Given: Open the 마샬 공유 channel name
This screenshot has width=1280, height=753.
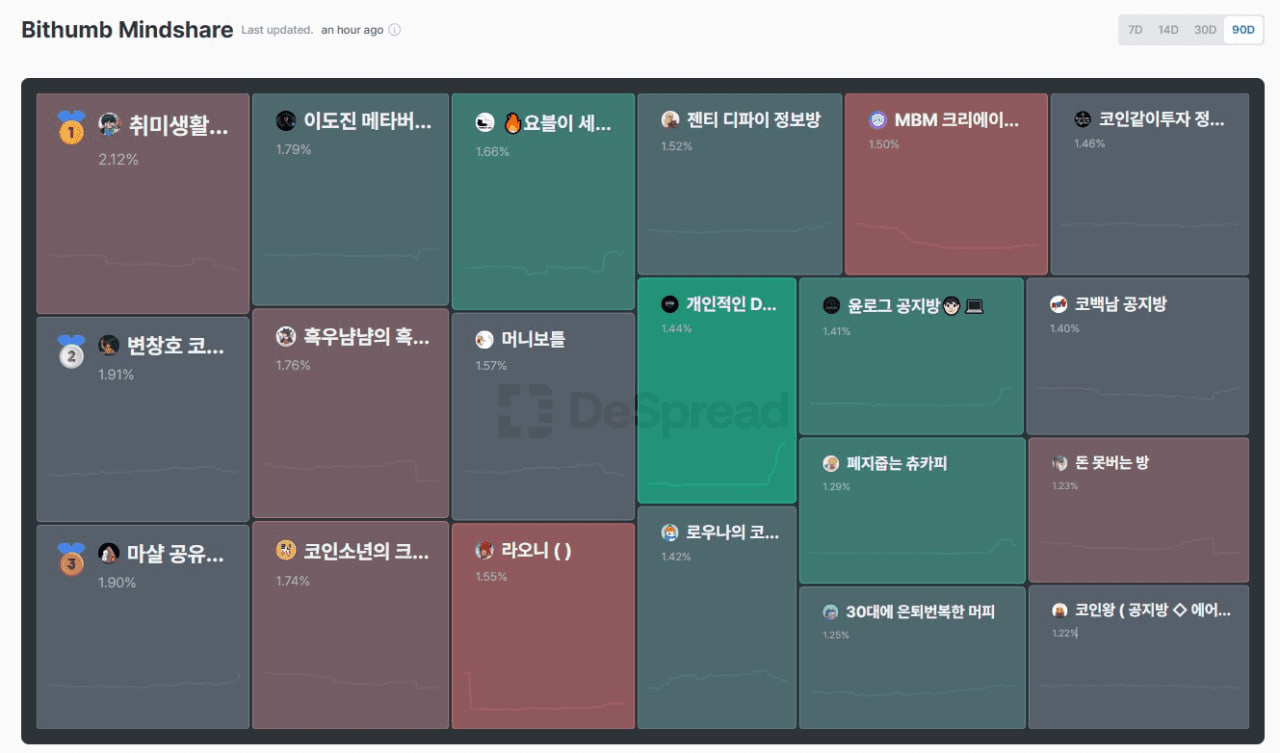Looking at the screenshot, I should point(176,553).
